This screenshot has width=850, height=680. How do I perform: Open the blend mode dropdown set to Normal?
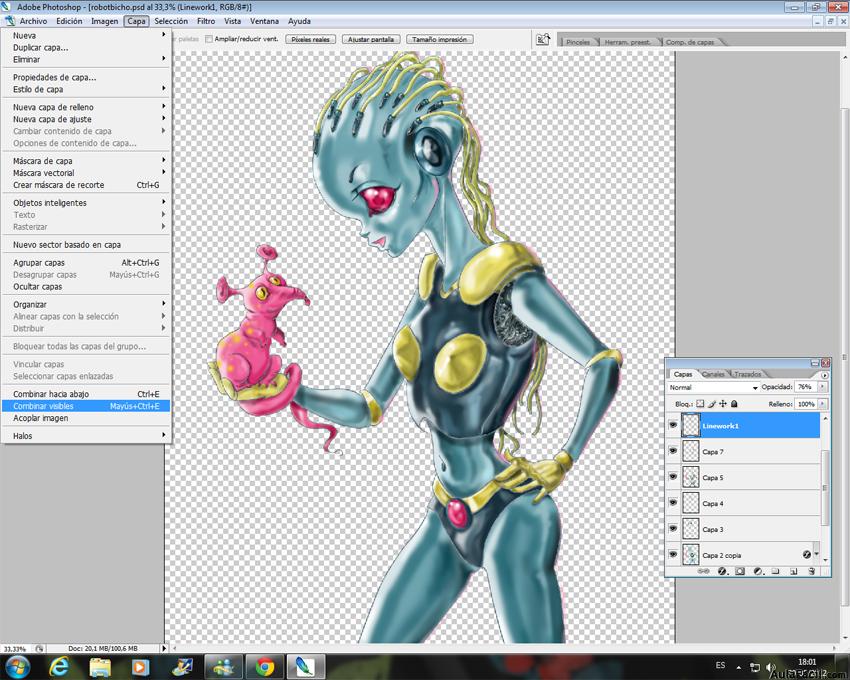[x=713, y=387]
